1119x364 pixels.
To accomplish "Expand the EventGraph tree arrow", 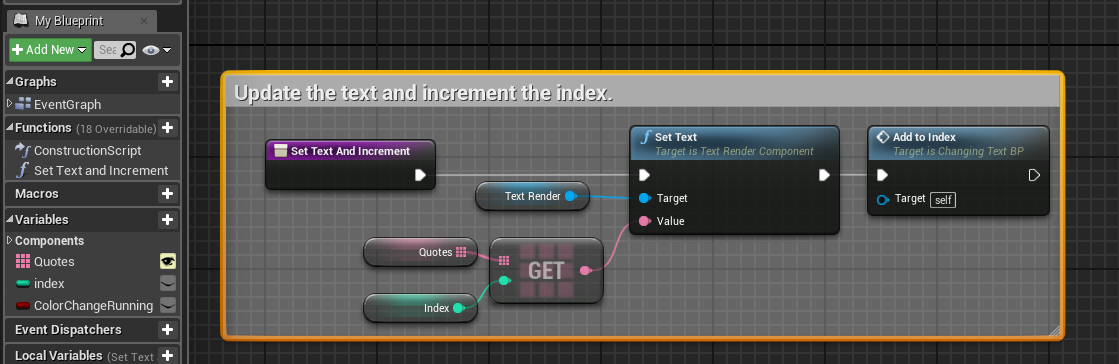I will tap(9, 104).
